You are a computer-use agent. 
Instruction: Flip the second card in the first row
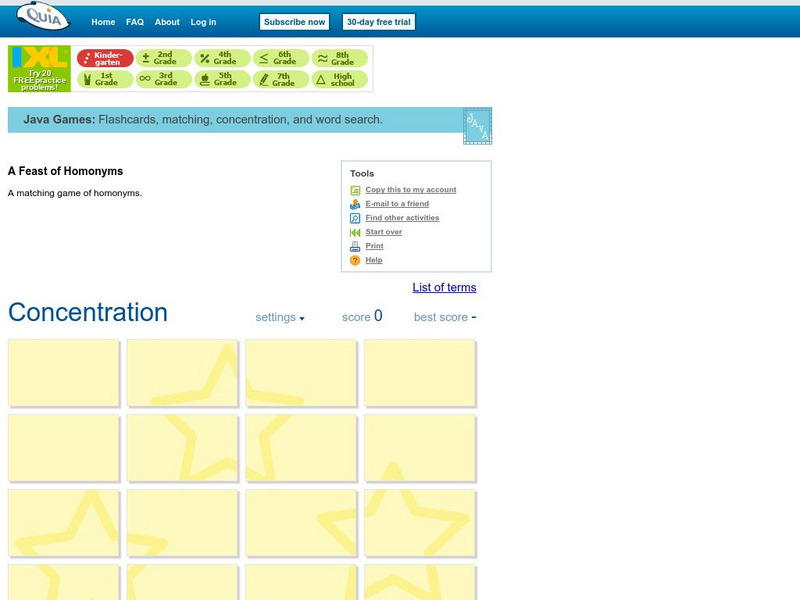pos(183,373)
